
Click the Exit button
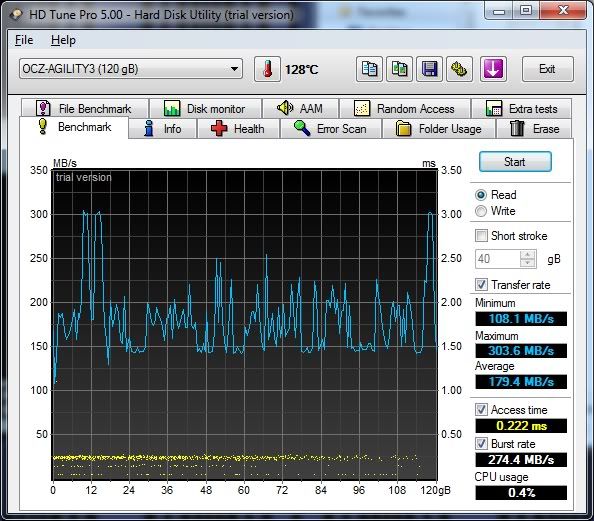[x=547, y=69]
